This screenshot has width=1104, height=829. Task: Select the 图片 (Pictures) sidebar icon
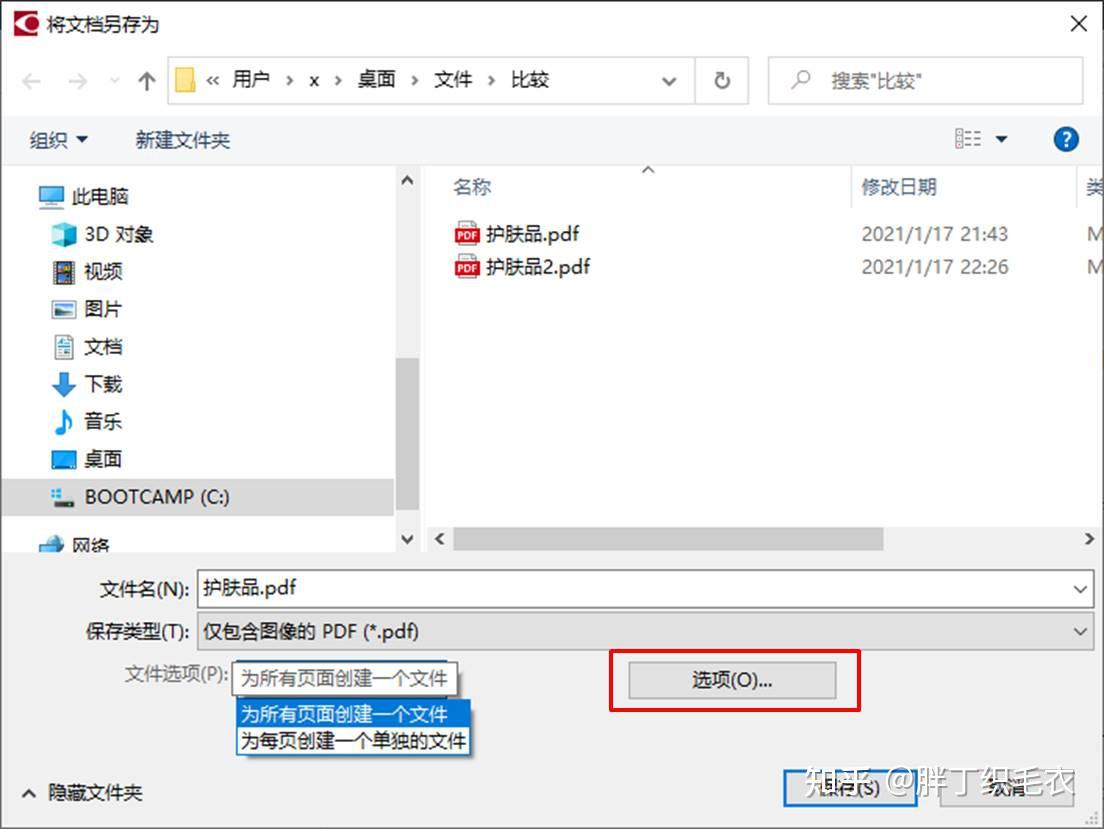point(63,309)
